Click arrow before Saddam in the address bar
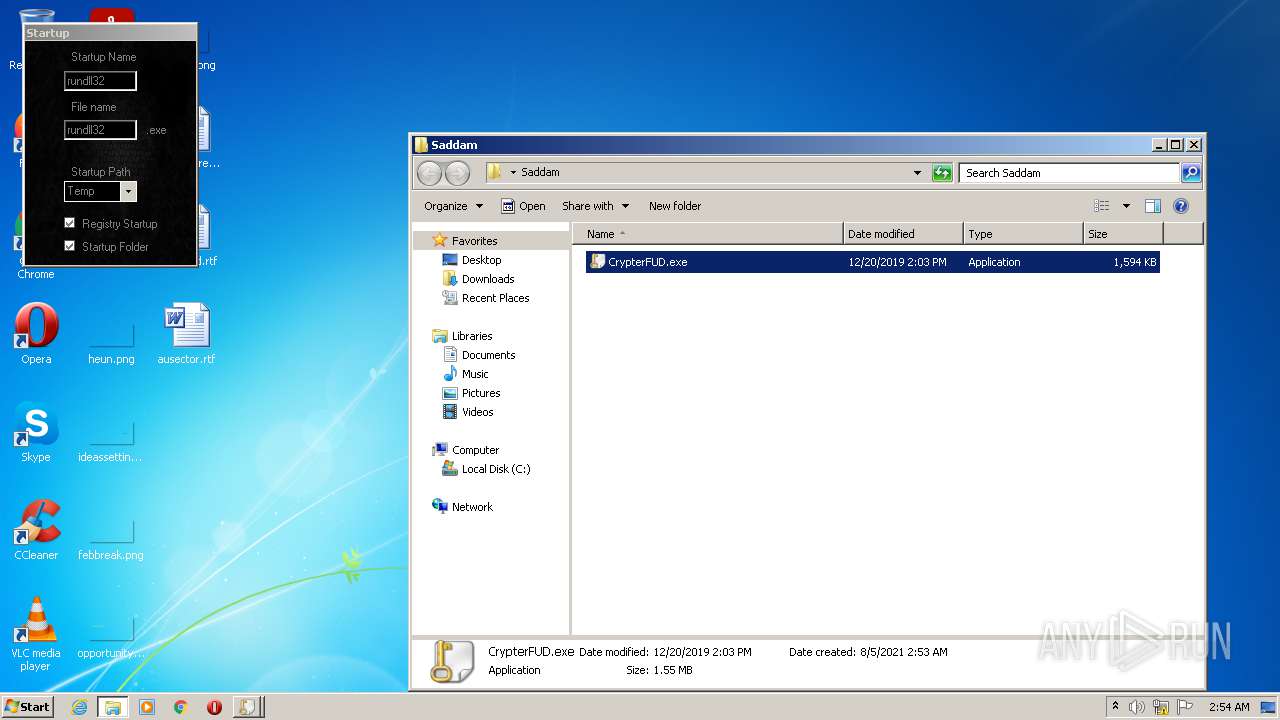 513,173
